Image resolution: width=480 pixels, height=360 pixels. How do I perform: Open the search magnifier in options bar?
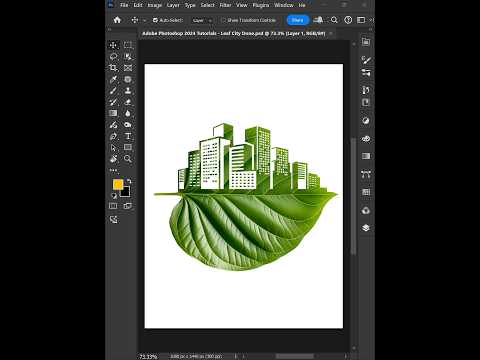(x=334, y=20)
